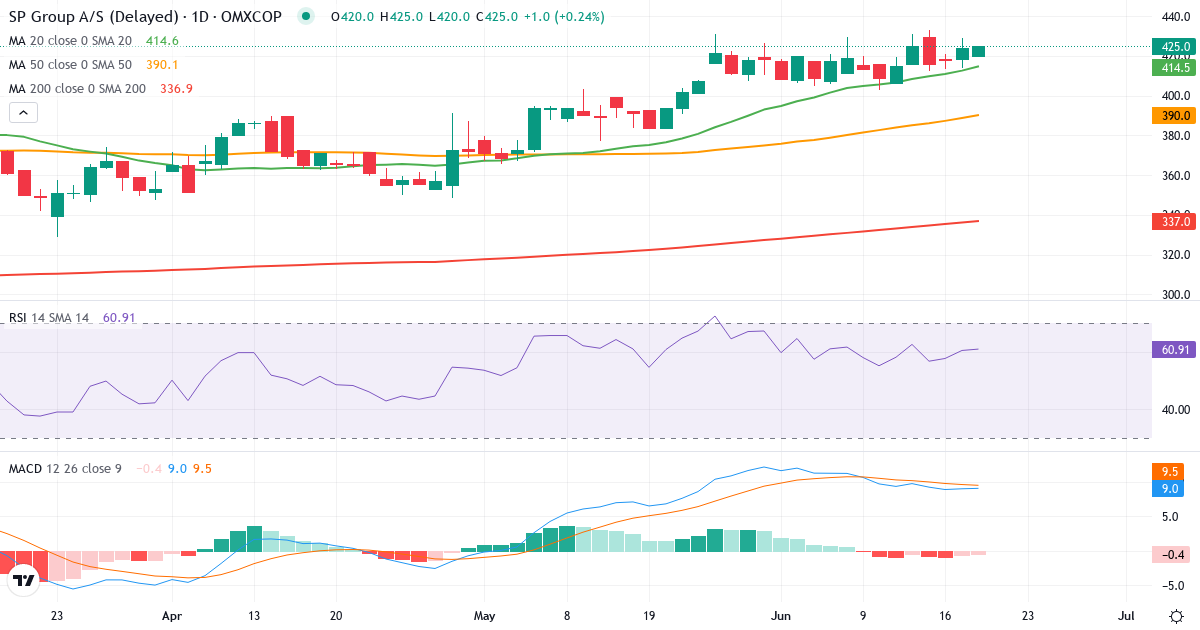Screen dimensions: 1200x630
Task: Click the change value +1.0 (+0.24%)
Action: point(563,17)
